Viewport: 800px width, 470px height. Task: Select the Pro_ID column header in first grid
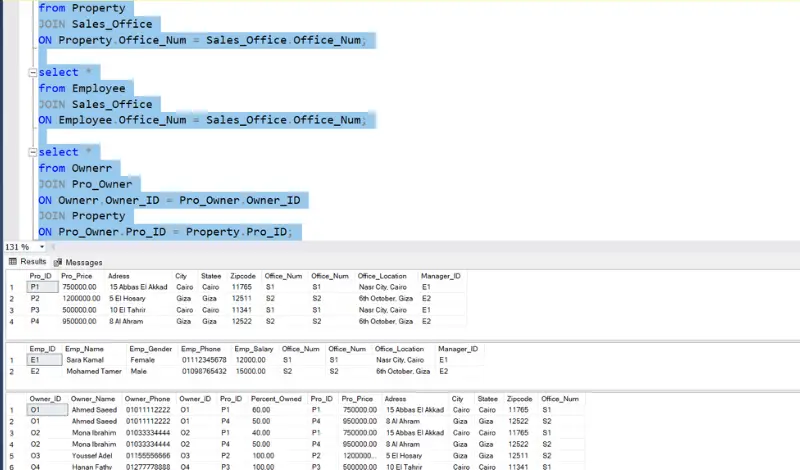40,276
